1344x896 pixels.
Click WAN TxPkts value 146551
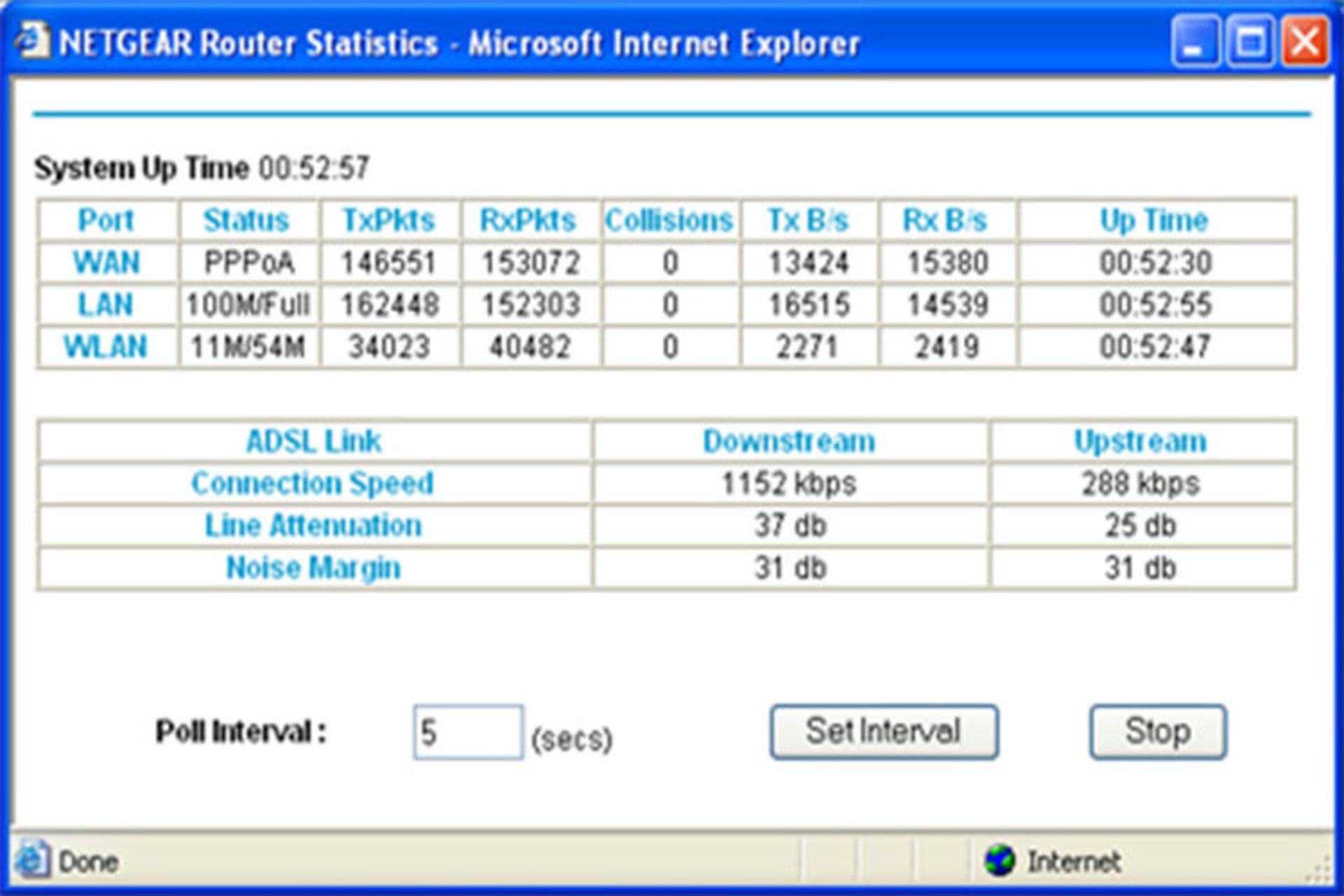pos(389,263)
